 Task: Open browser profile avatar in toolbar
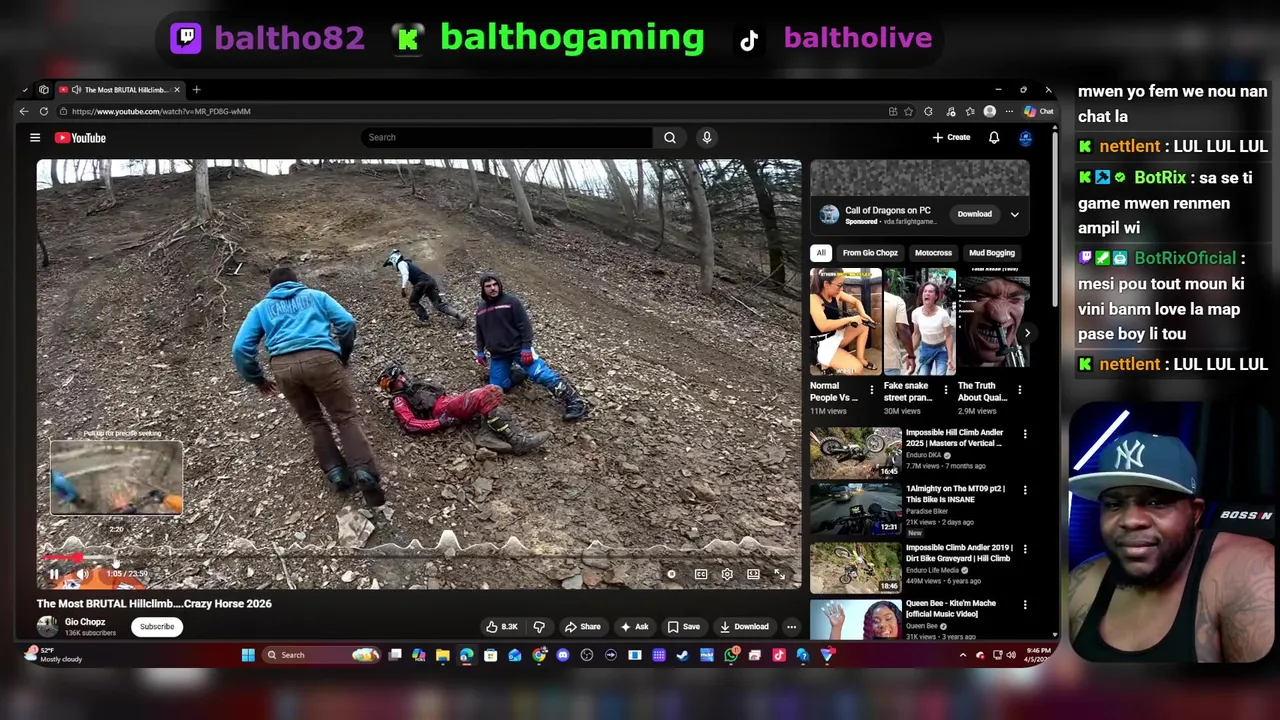click(990, 111)
